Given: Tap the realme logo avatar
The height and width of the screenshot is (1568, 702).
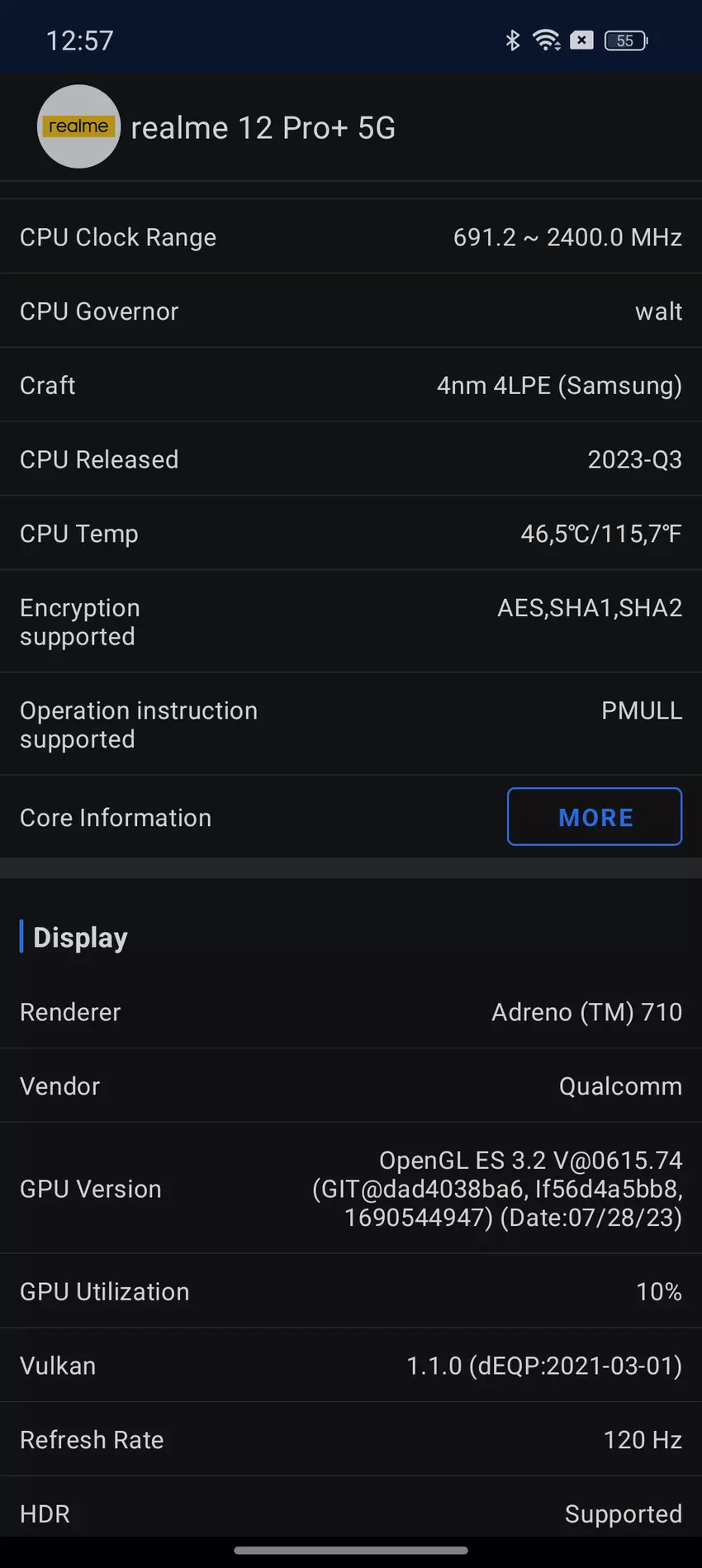Looking at the screenshot, I should point(78,126).
